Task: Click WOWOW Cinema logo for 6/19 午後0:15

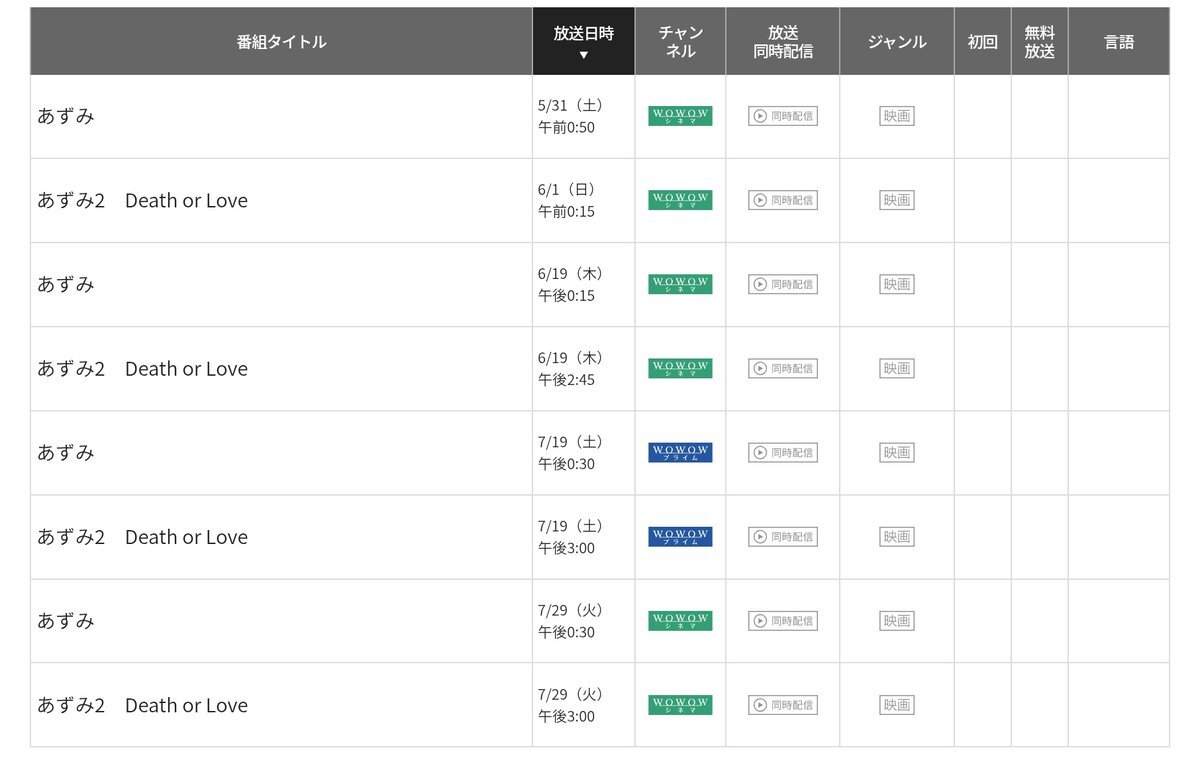Action: click(680, 284)
